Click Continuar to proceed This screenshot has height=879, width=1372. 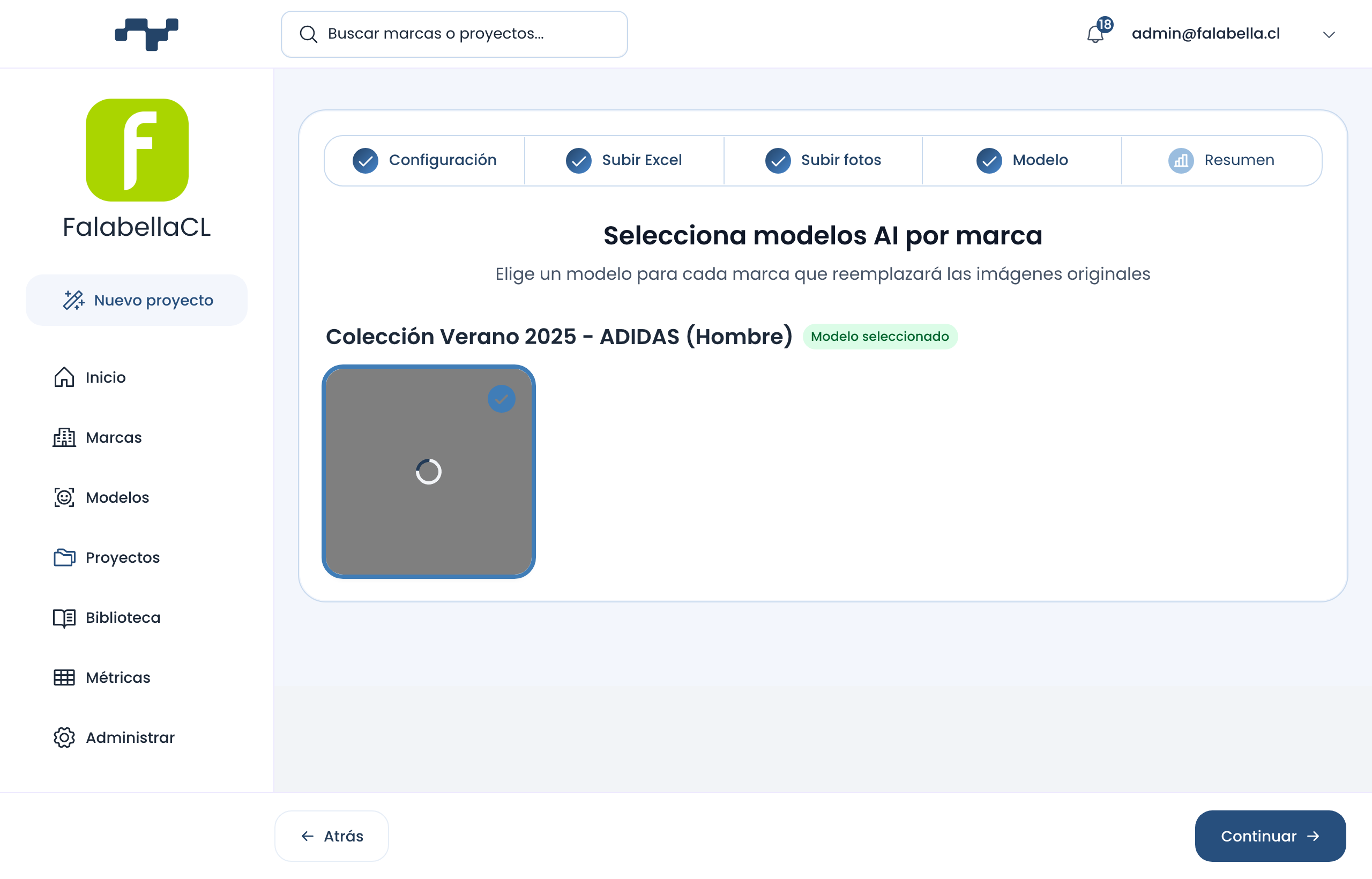(x=1270, y=836)
